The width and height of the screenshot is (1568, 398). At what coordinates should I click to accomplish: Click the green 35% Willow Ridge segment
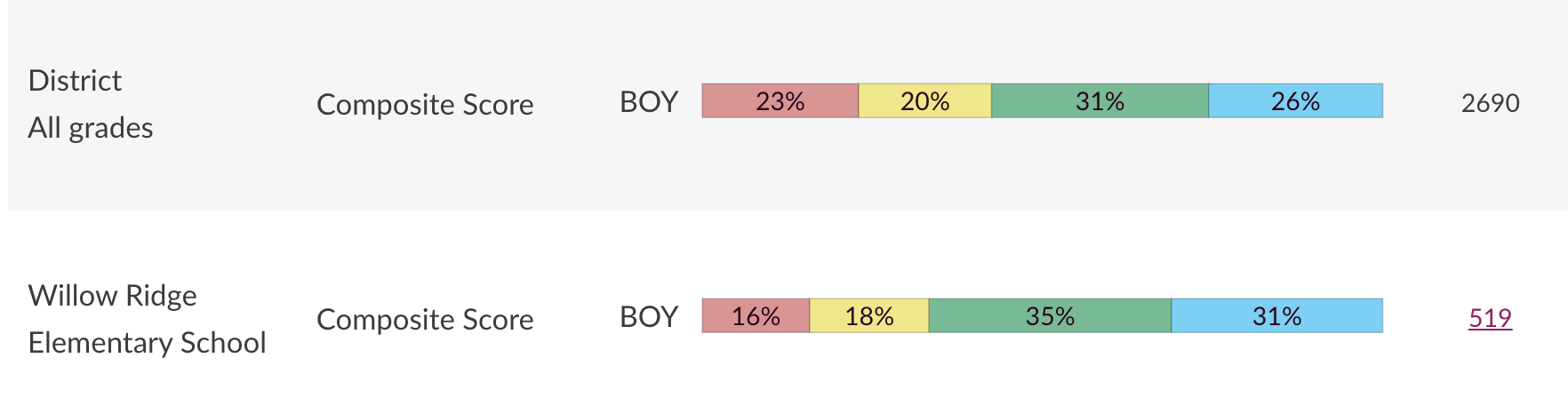1050,316
